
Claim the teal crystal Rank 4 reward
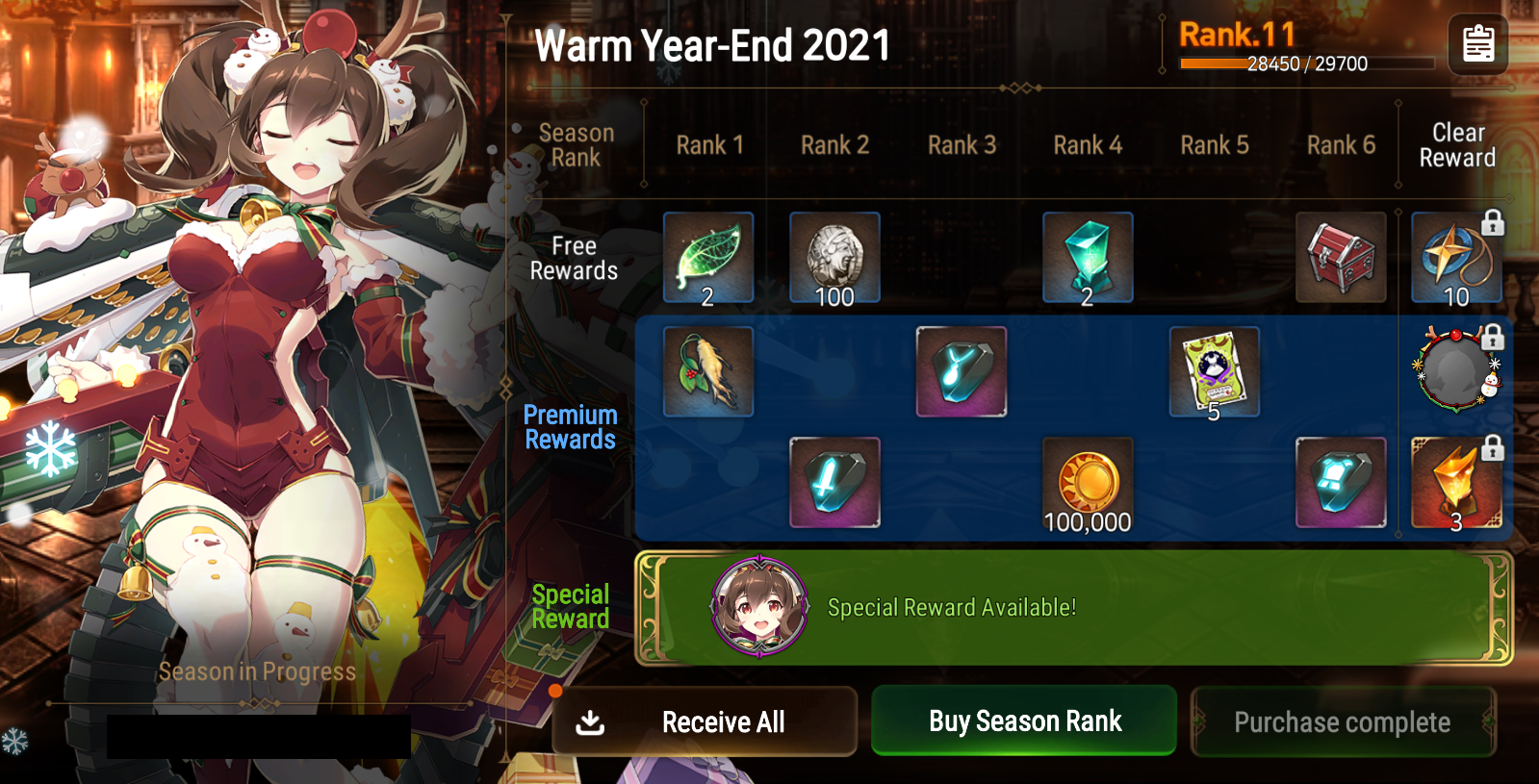coord(1088,258)
